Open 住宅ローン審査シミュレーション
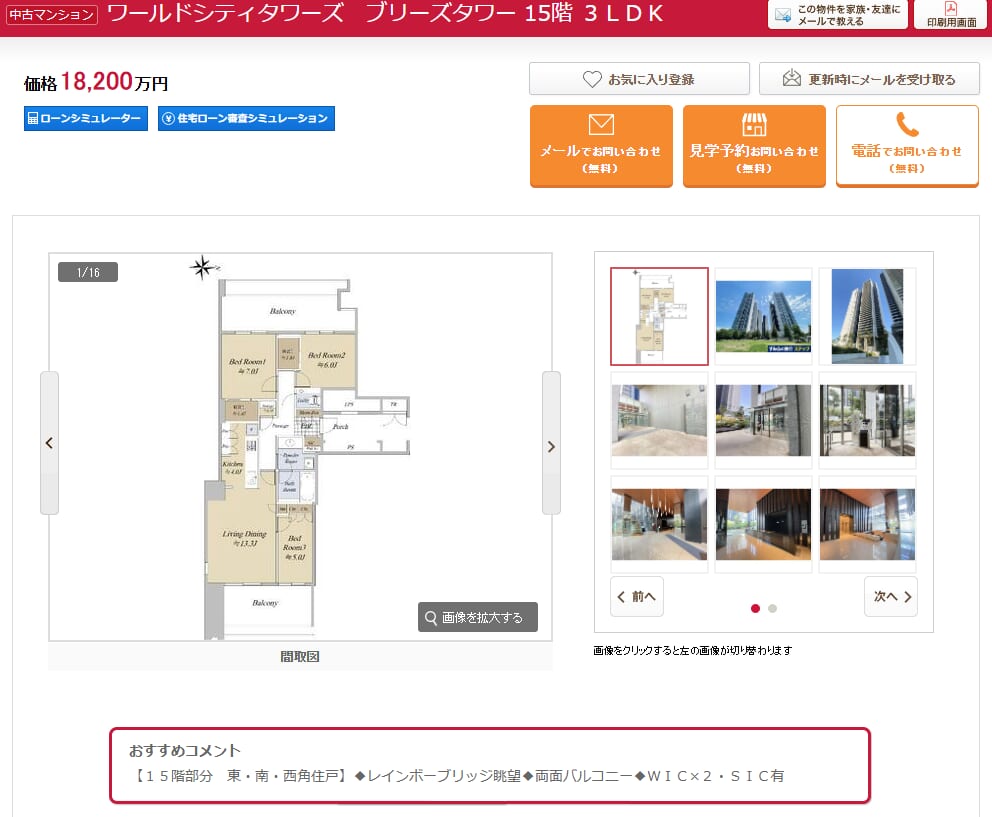Image resolution: width=992 pixels, height=817 pixels. click(246, 118)
